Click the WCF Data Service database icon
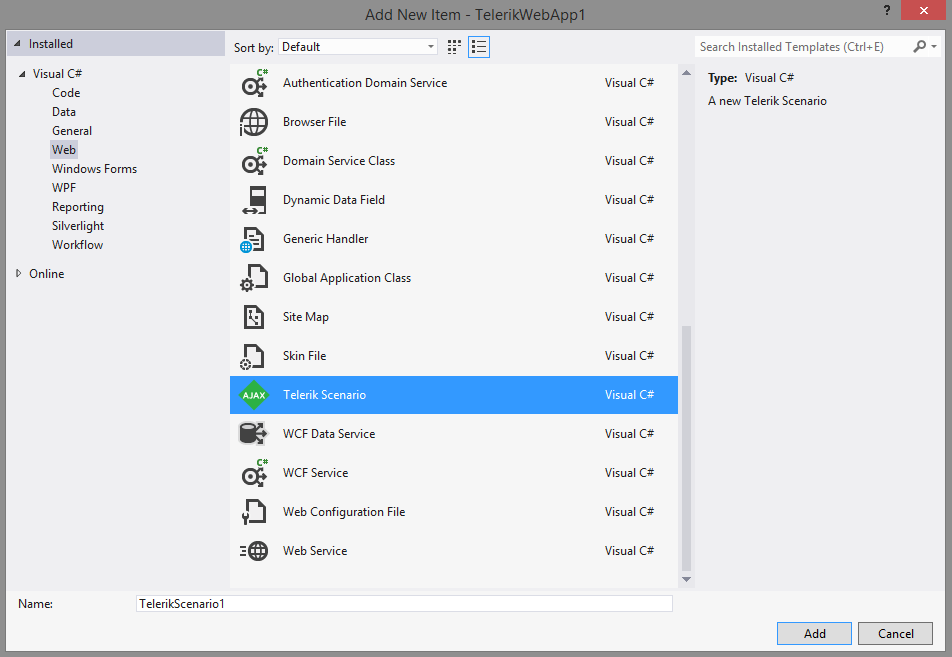952x657 pixels. 253,434
